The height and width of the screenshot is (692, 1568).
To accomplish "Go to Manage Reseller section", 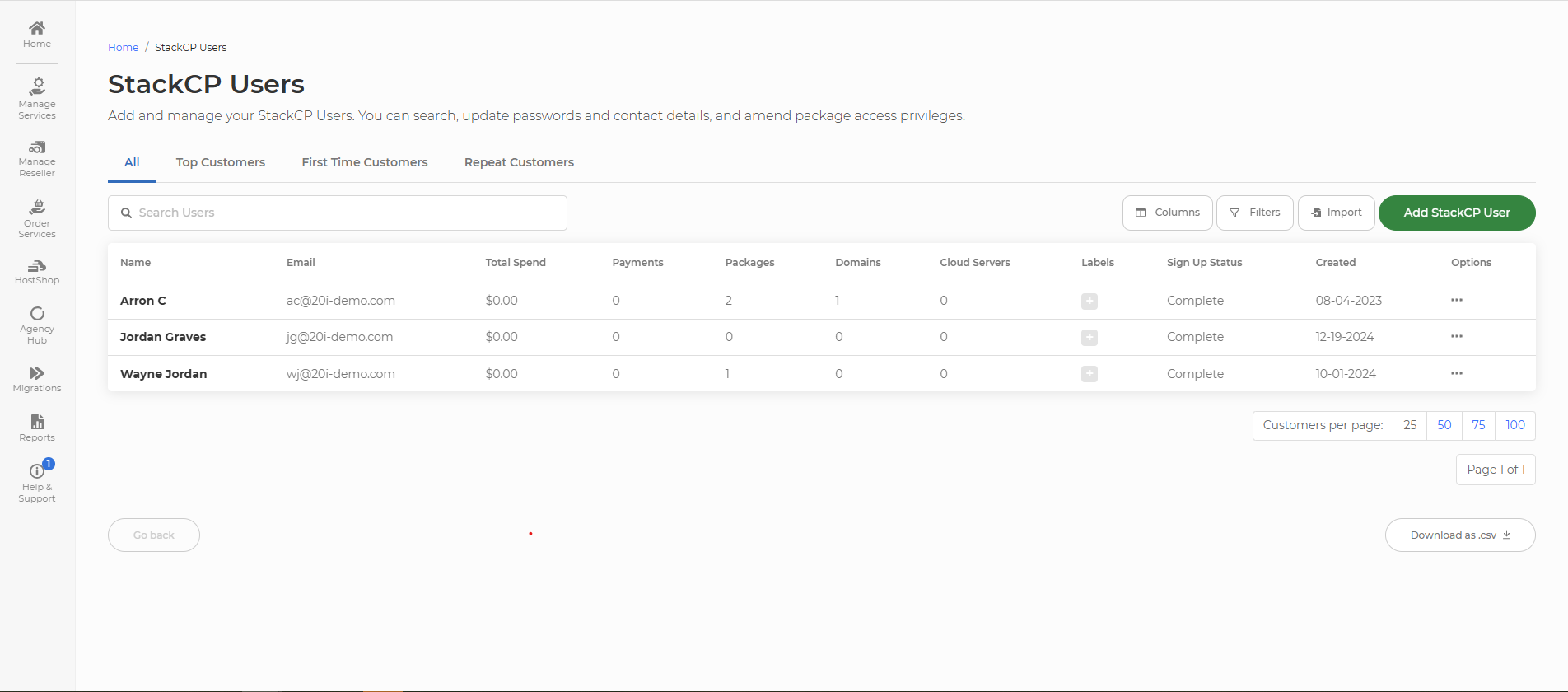I will [37, 158].
